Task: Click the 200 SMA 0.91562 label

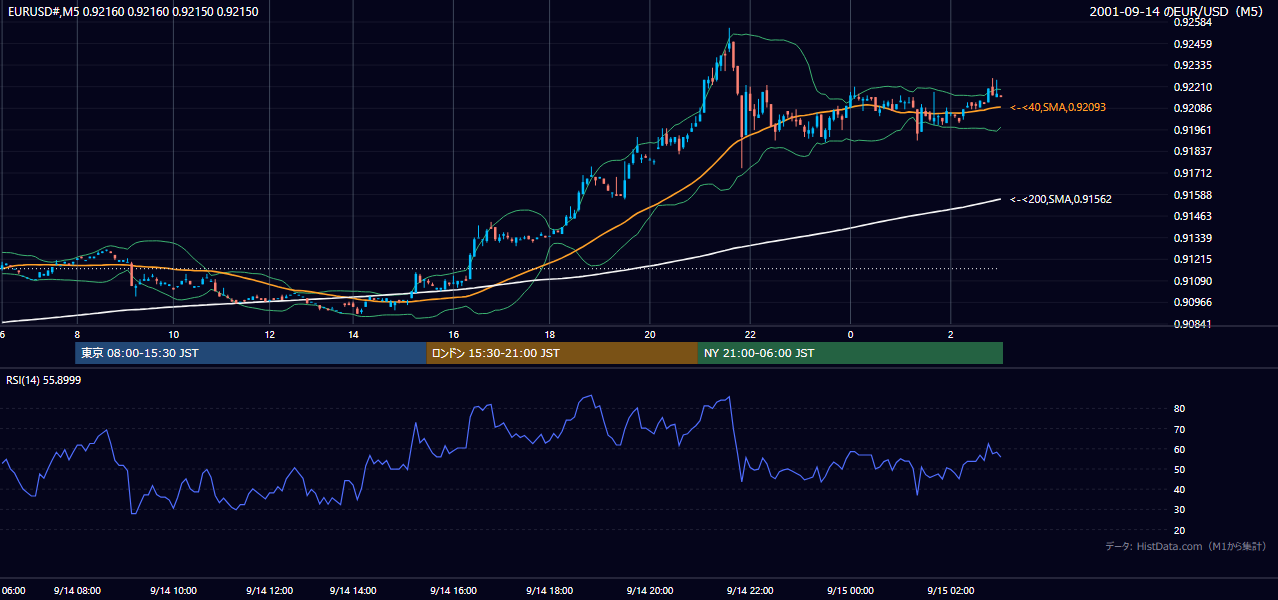Action: (1061, 199)
